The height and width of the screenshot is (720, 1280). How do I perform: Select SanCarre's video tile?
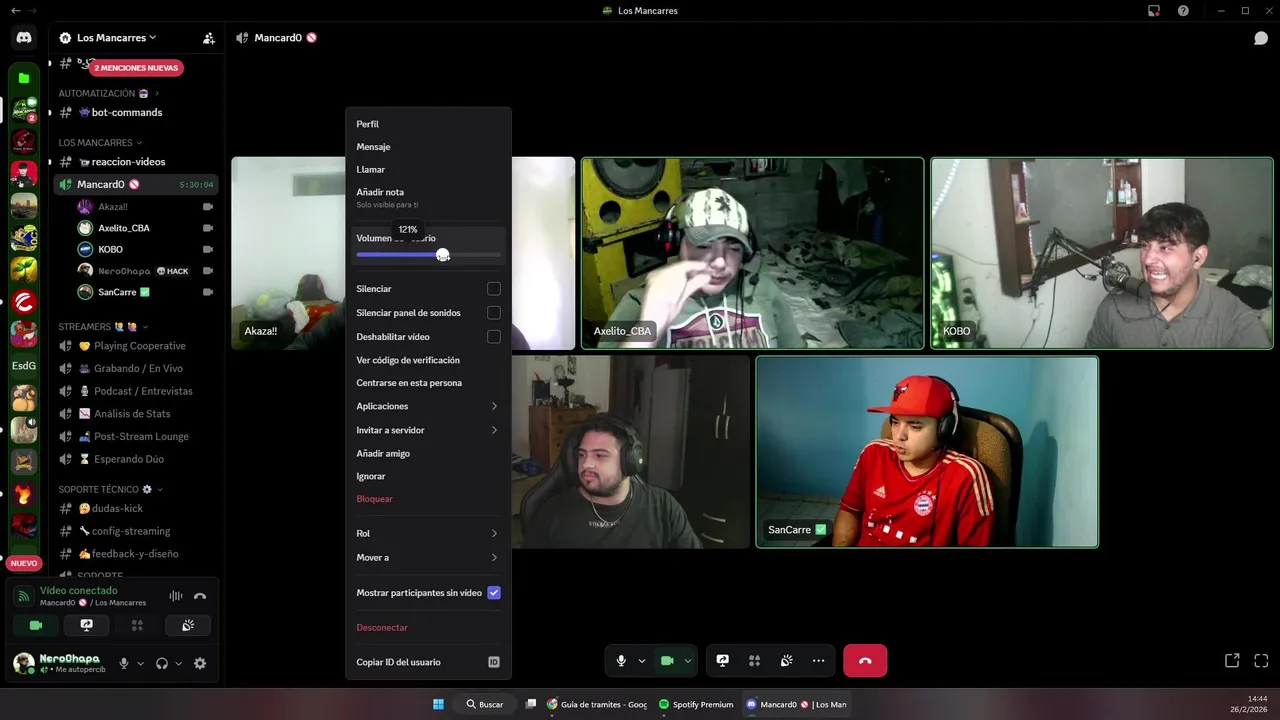pyautogui.click(x=927, y=452)
